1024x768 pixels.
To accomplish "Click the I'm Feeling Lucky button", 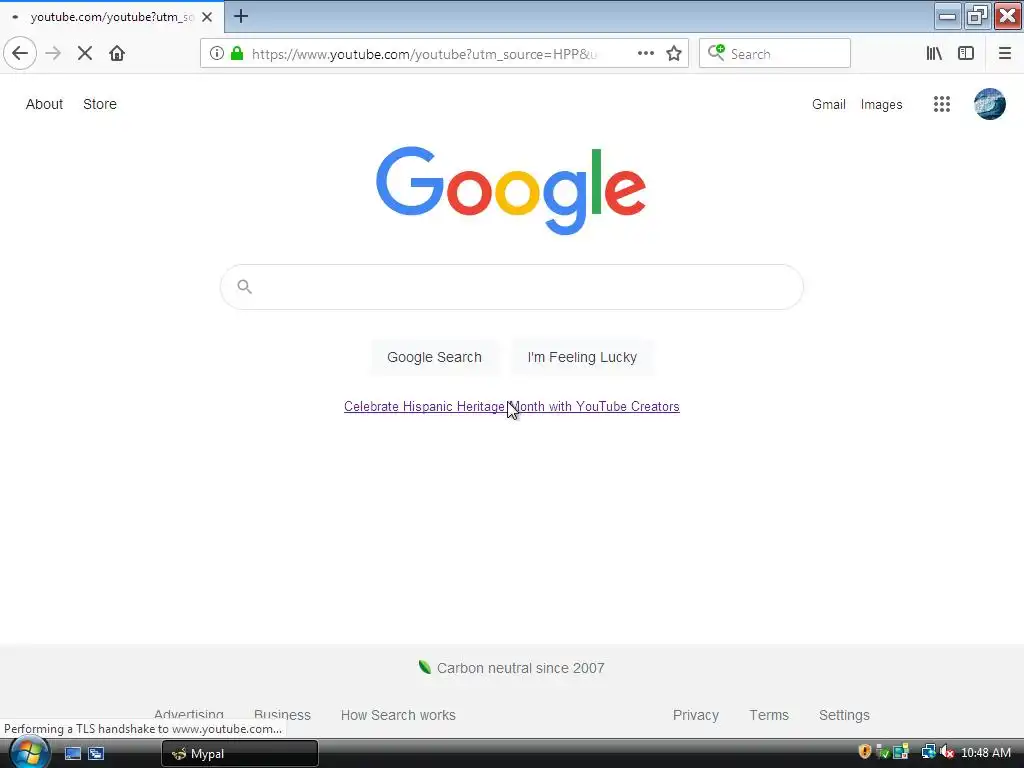I will coord(582,357).
